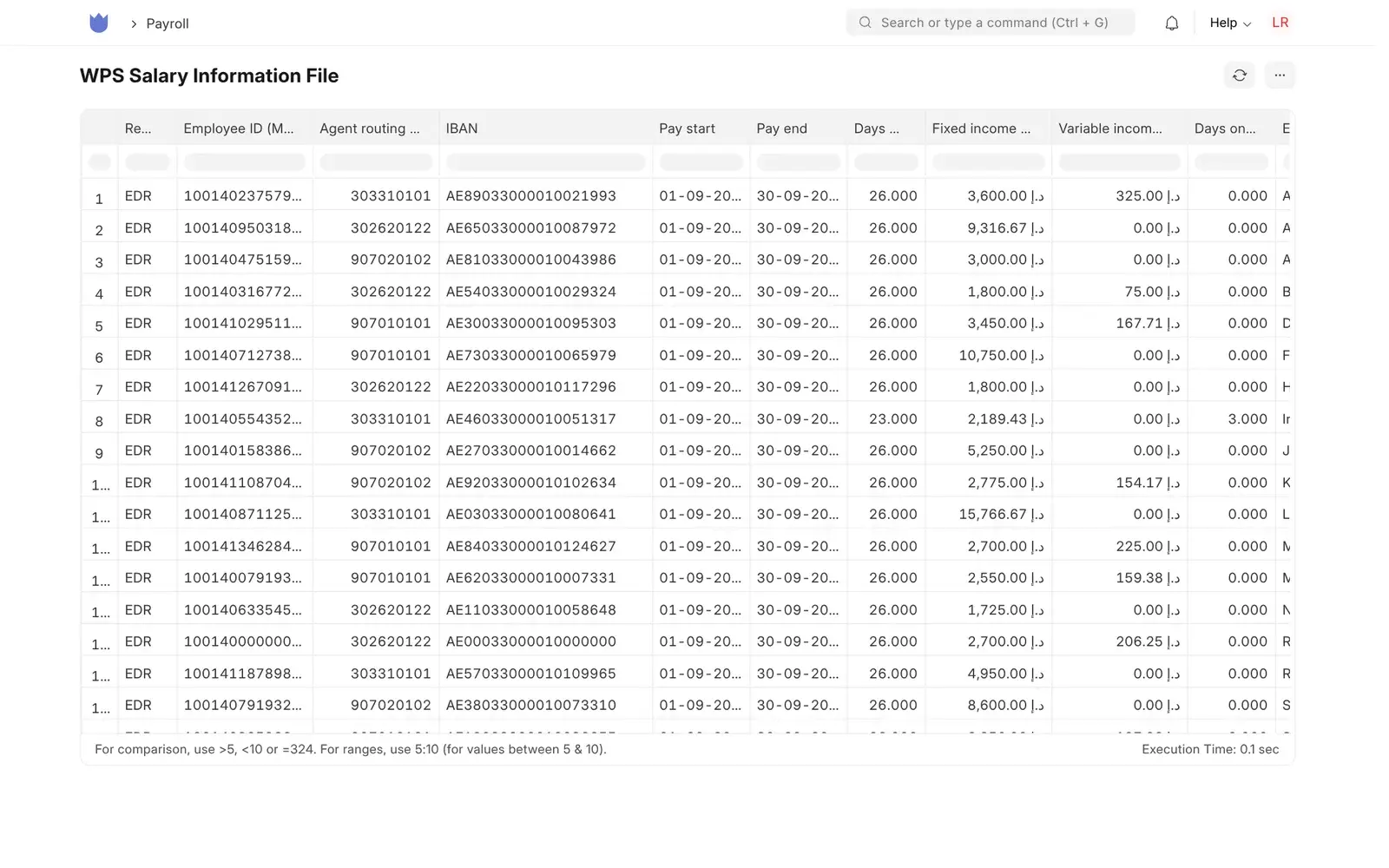Viewport: 1389px width, 868px height.
Task: Select days value 23.000 cell
Action: point(885,419)
